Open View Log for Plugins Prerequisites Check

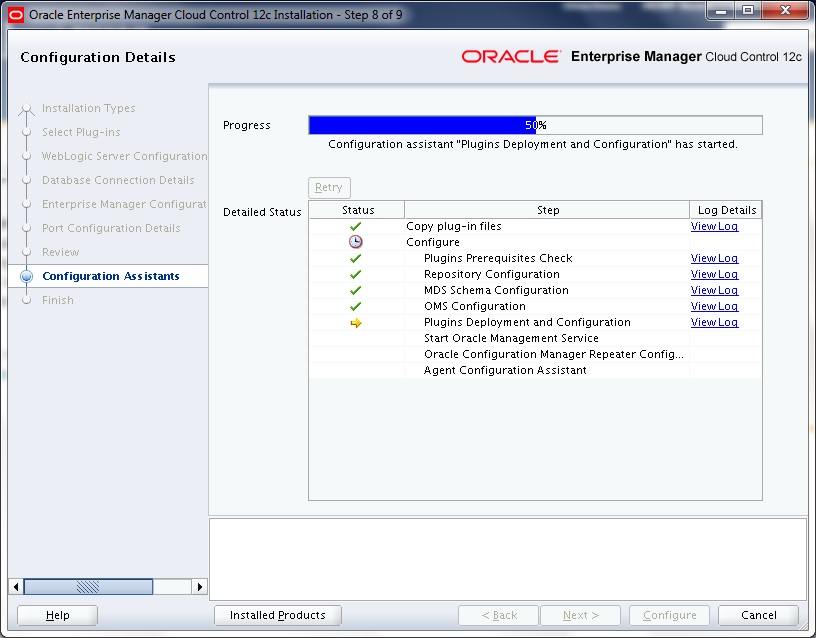coord(714,258)
